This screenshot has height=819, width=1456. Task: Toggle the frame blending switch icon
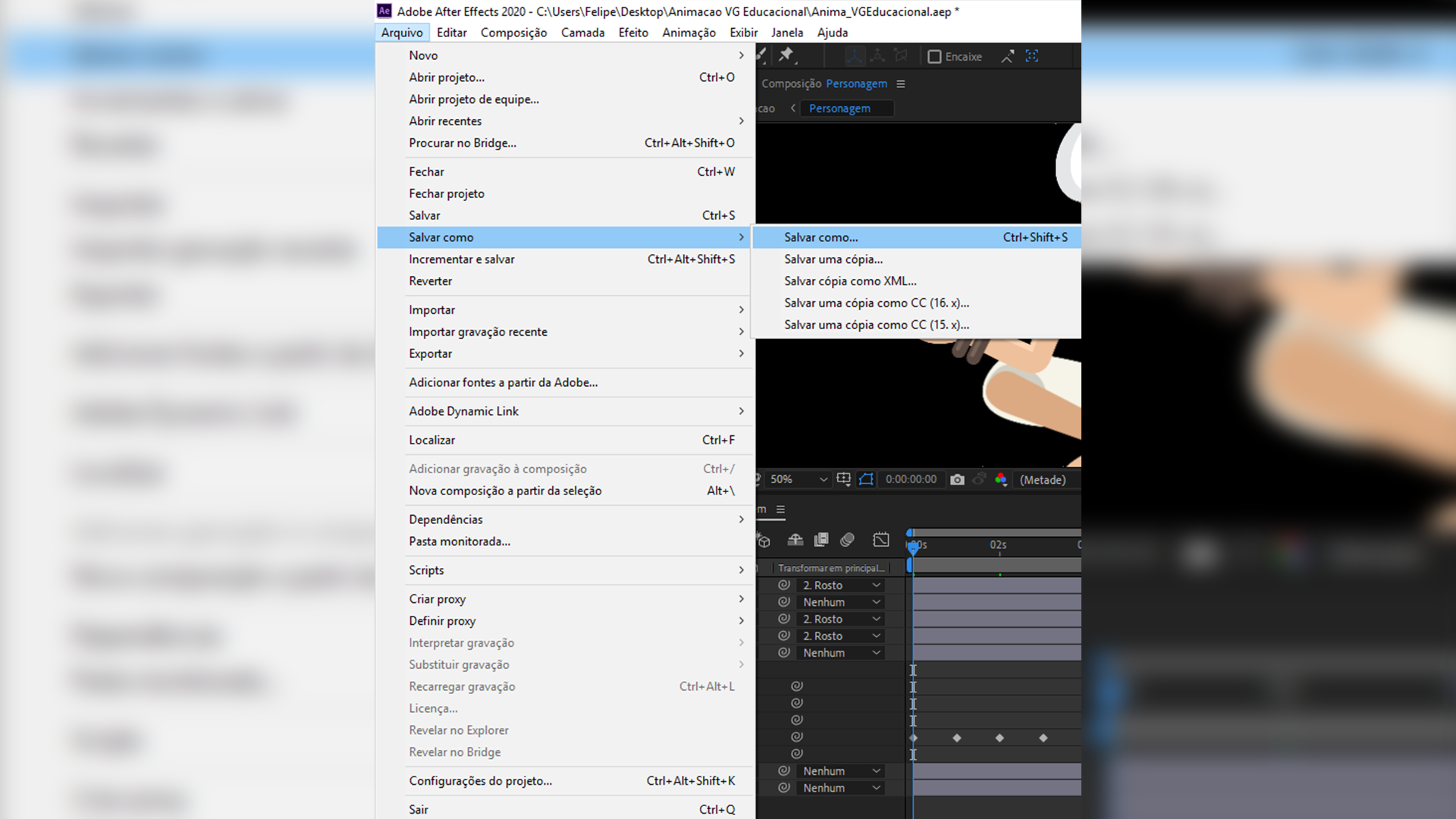pyautogui.click(x=821, y=540)
